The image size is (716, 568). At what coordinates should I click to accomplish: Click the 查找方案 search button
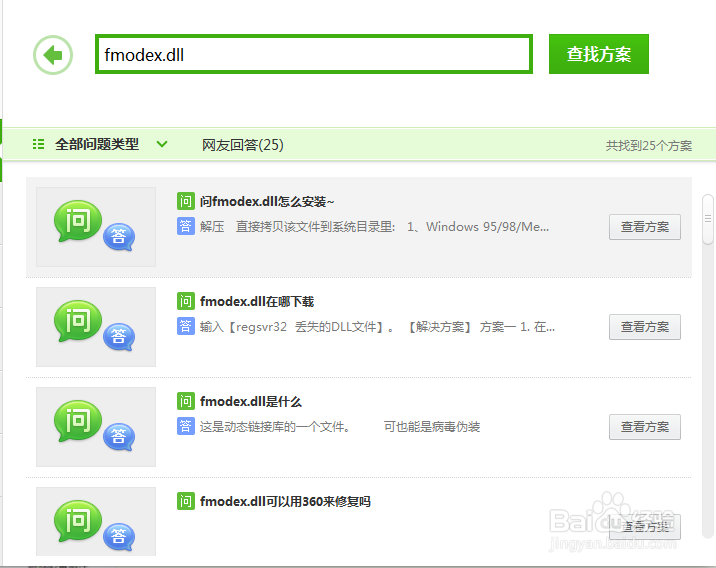(599, 54)
